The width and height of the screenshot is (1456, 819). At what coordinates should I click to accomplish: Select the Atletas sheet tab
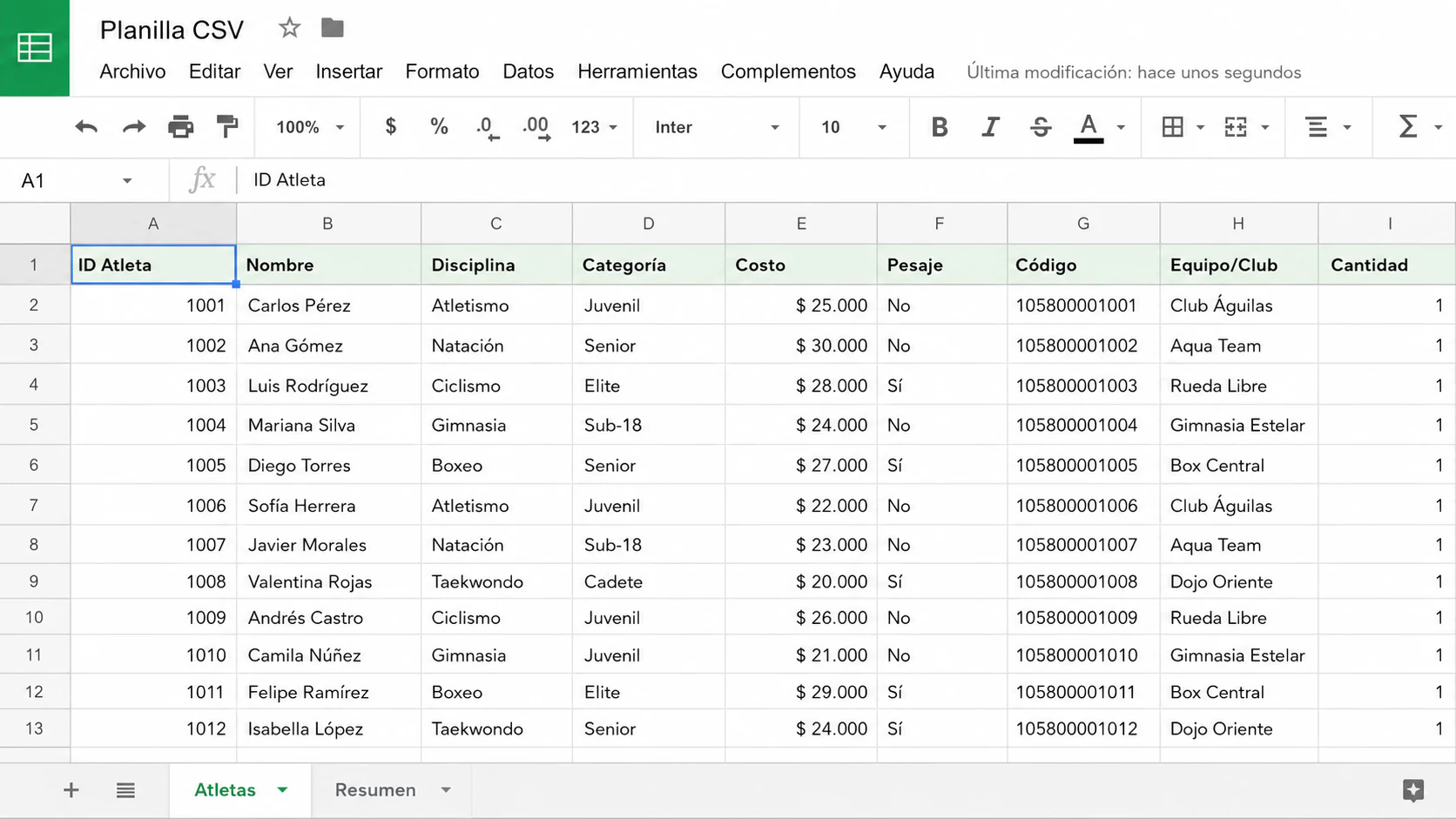(225, 790)
